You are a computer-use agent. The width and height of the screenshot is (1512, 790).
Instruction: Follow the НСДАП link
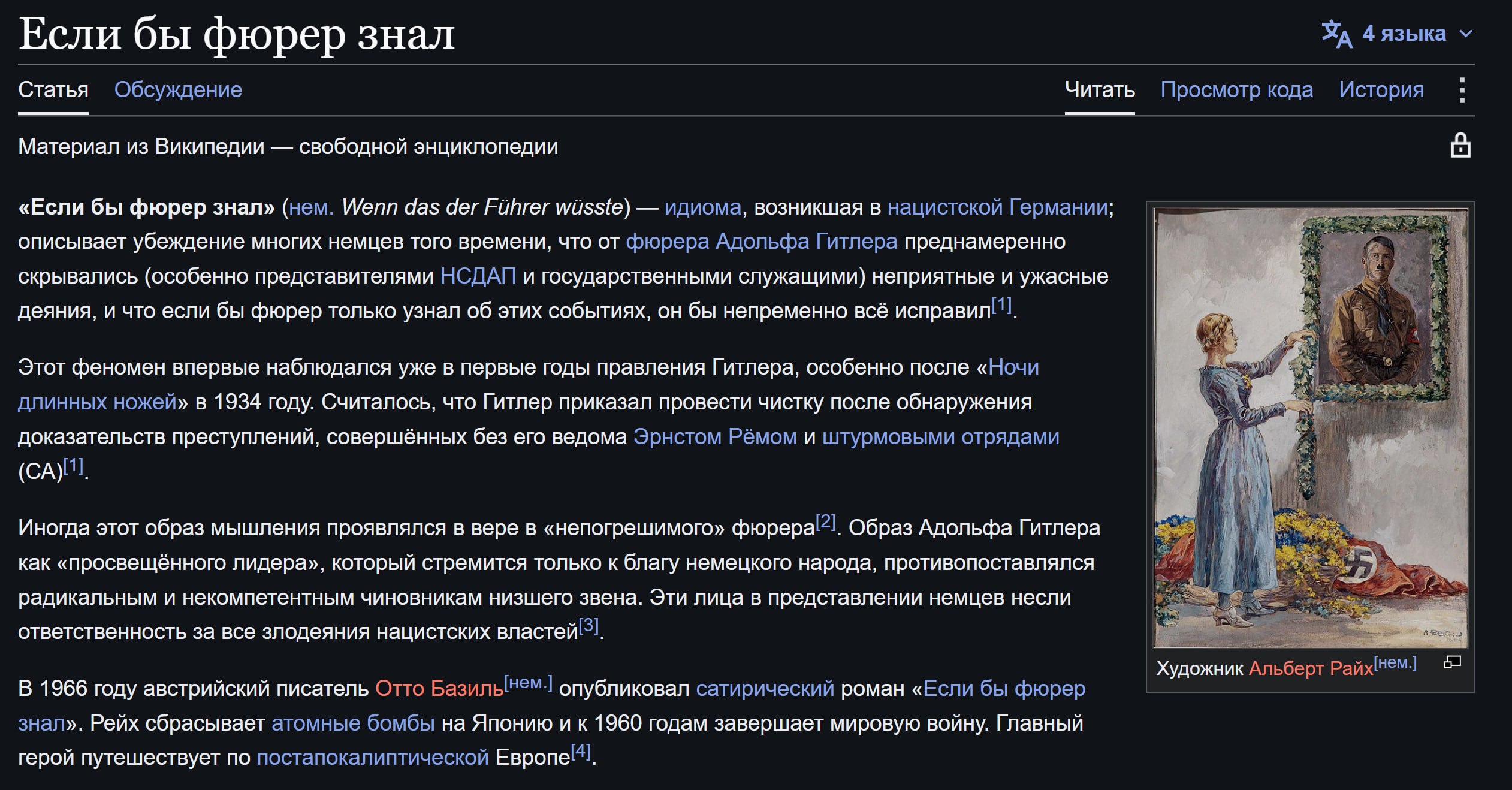(478, 276)
